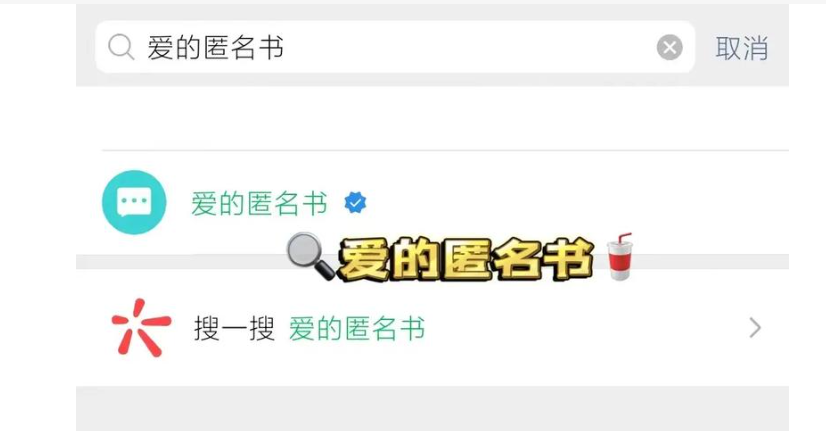
Task: Open the teal chat bubble avatar
Action: pos(134,202)
